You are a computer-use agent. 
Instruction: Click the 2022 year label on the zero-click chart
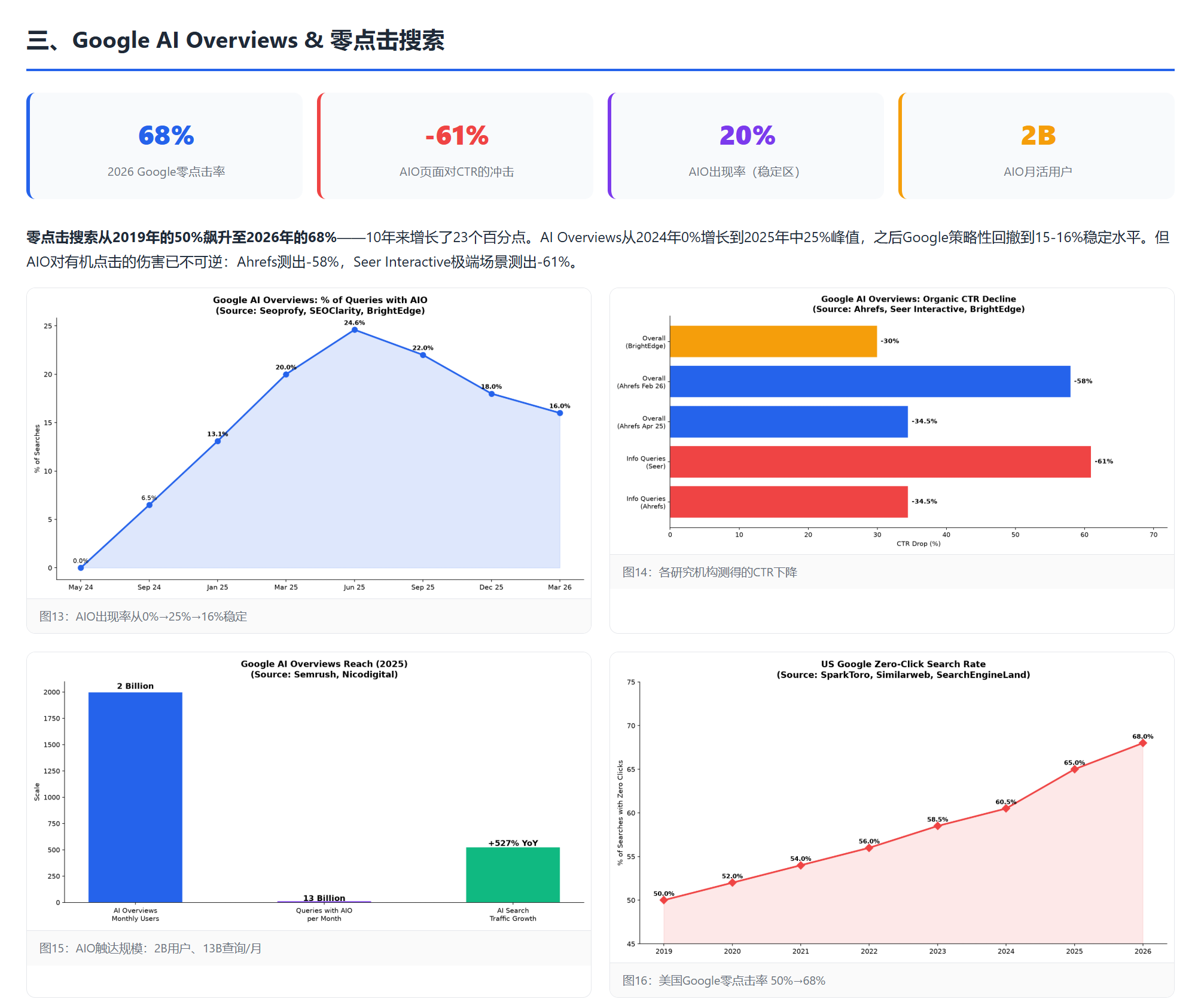tap(869, 951)
